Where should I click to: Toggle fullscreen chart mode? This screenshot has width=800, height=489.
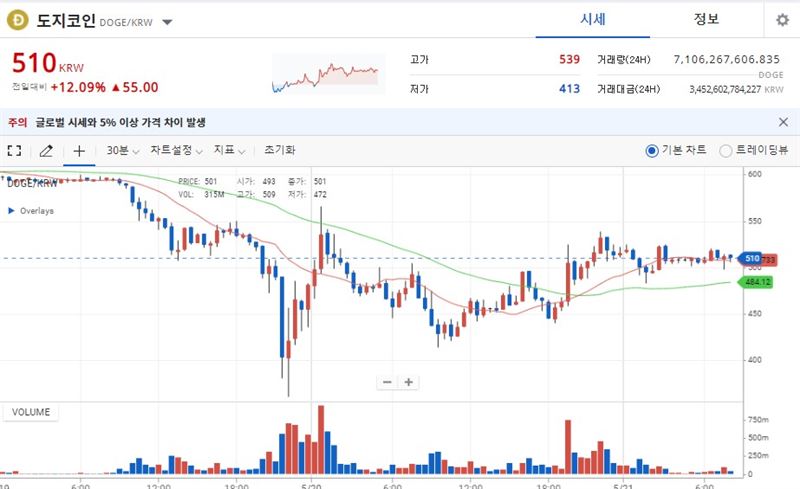(x=14, y=151)
